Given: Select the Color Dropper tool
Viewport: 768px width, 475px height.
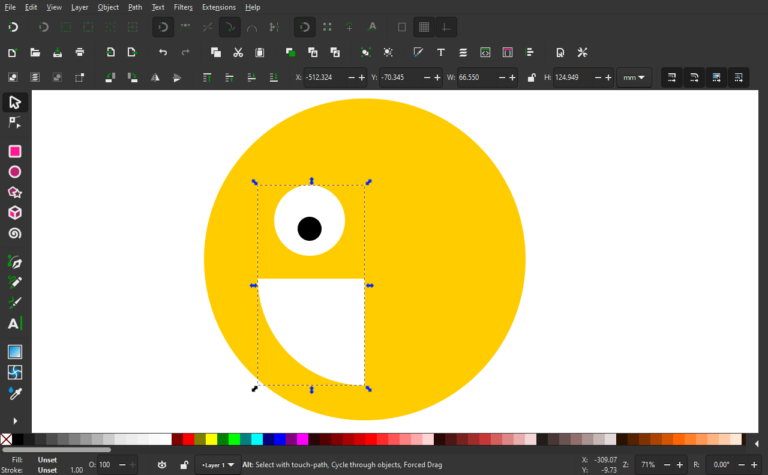Looking at the screenshot, I should coord(15,393).
